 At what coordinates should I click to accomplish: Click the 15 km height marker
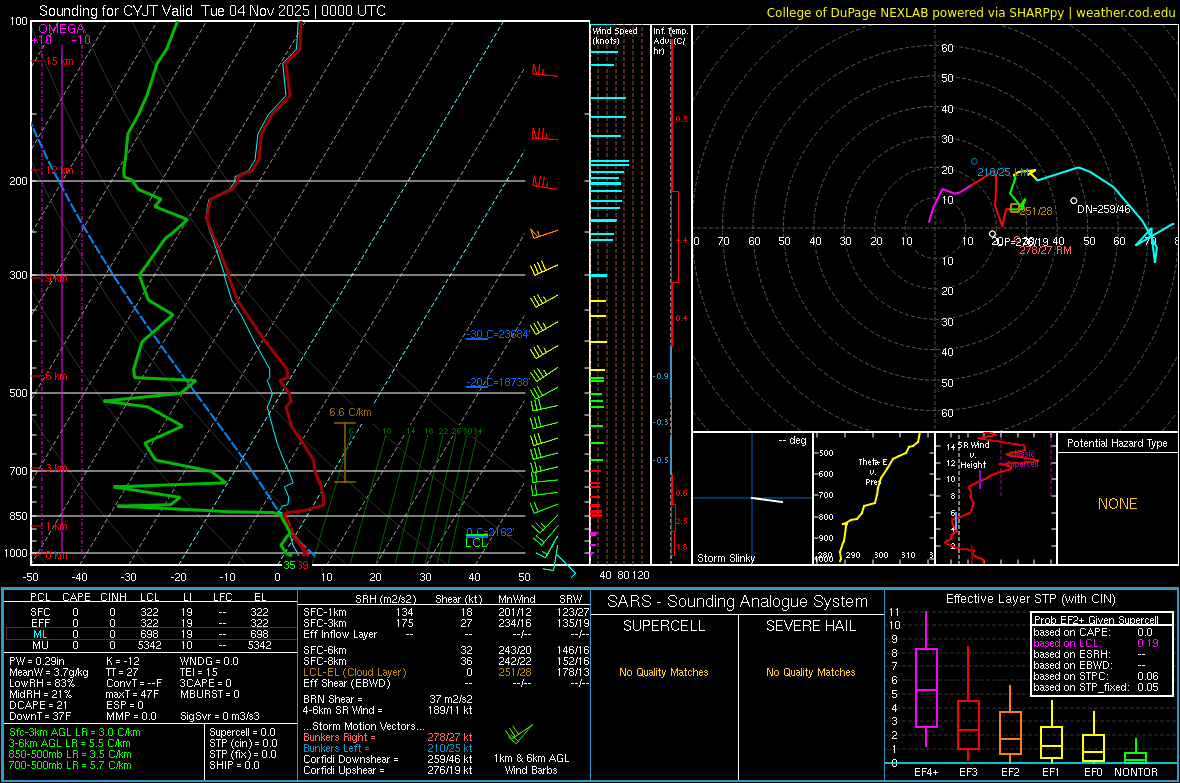[x=59, y=61]
